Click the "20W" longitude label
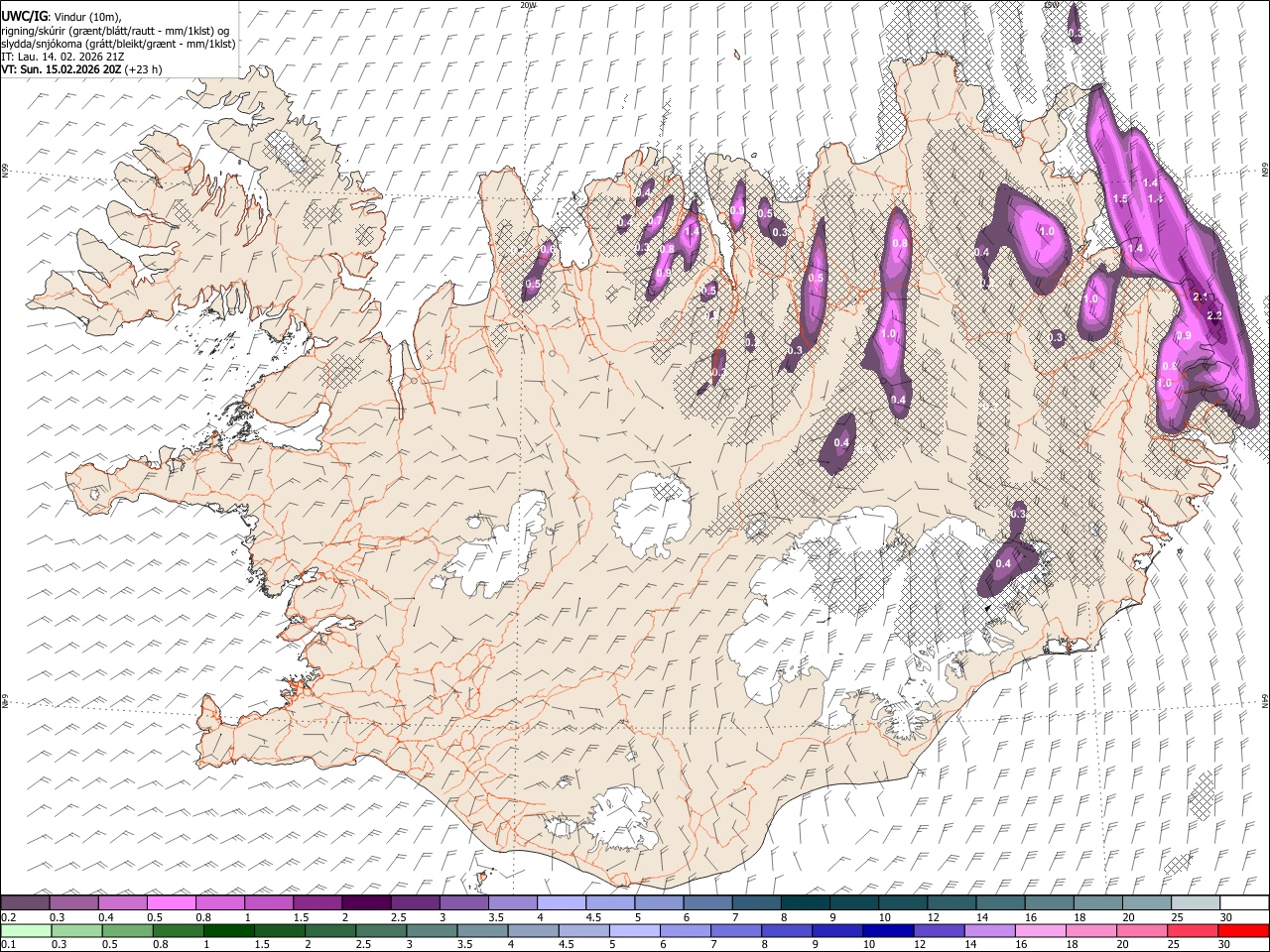 (x=527, y=5)
